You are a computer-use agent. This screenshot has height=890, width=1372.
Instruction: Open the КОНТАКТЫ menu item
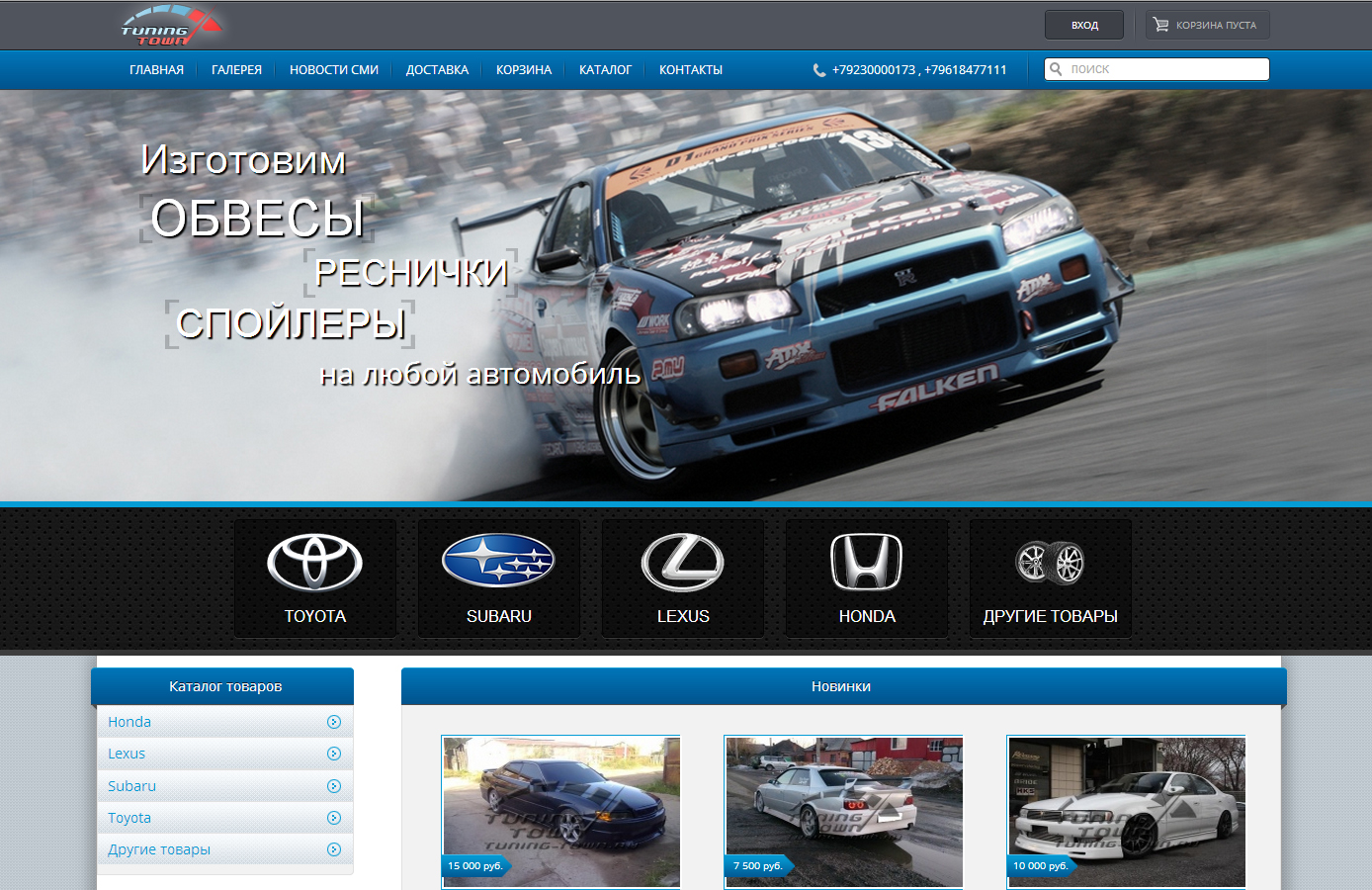point(691,70)
